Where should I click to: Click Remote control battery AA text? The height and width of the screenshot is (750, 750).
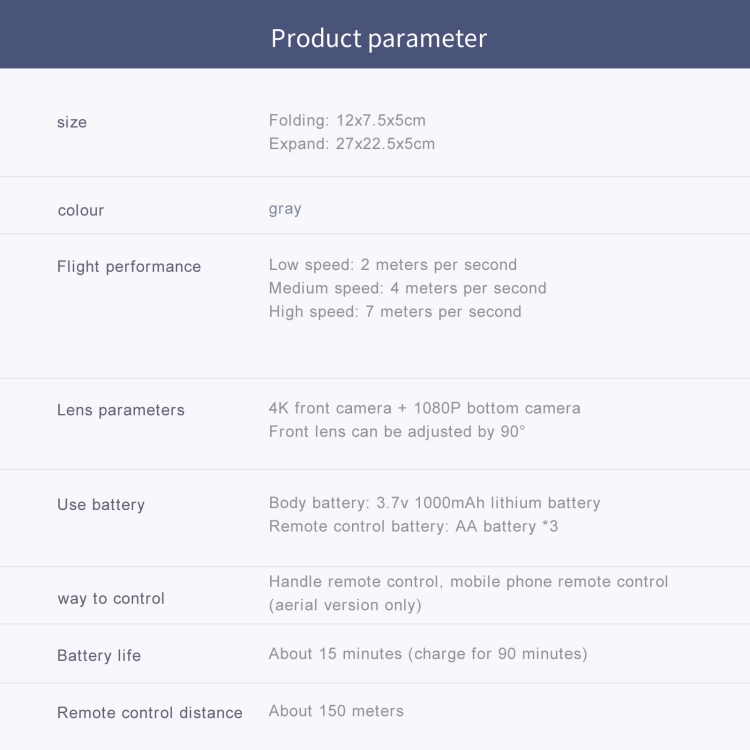[413, 526]
